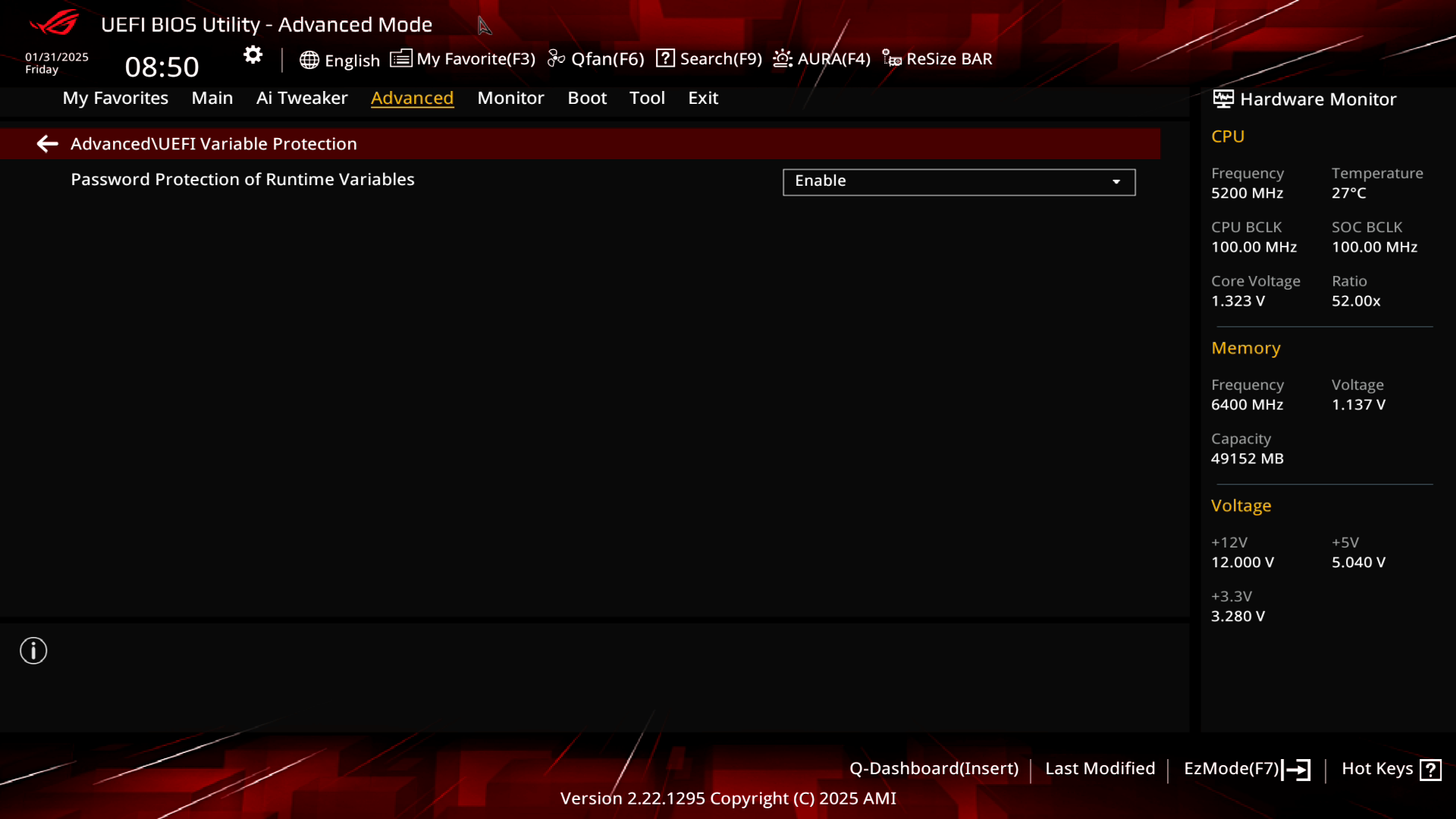Switch language from English
1456x819 pixels.
[338, 58]
